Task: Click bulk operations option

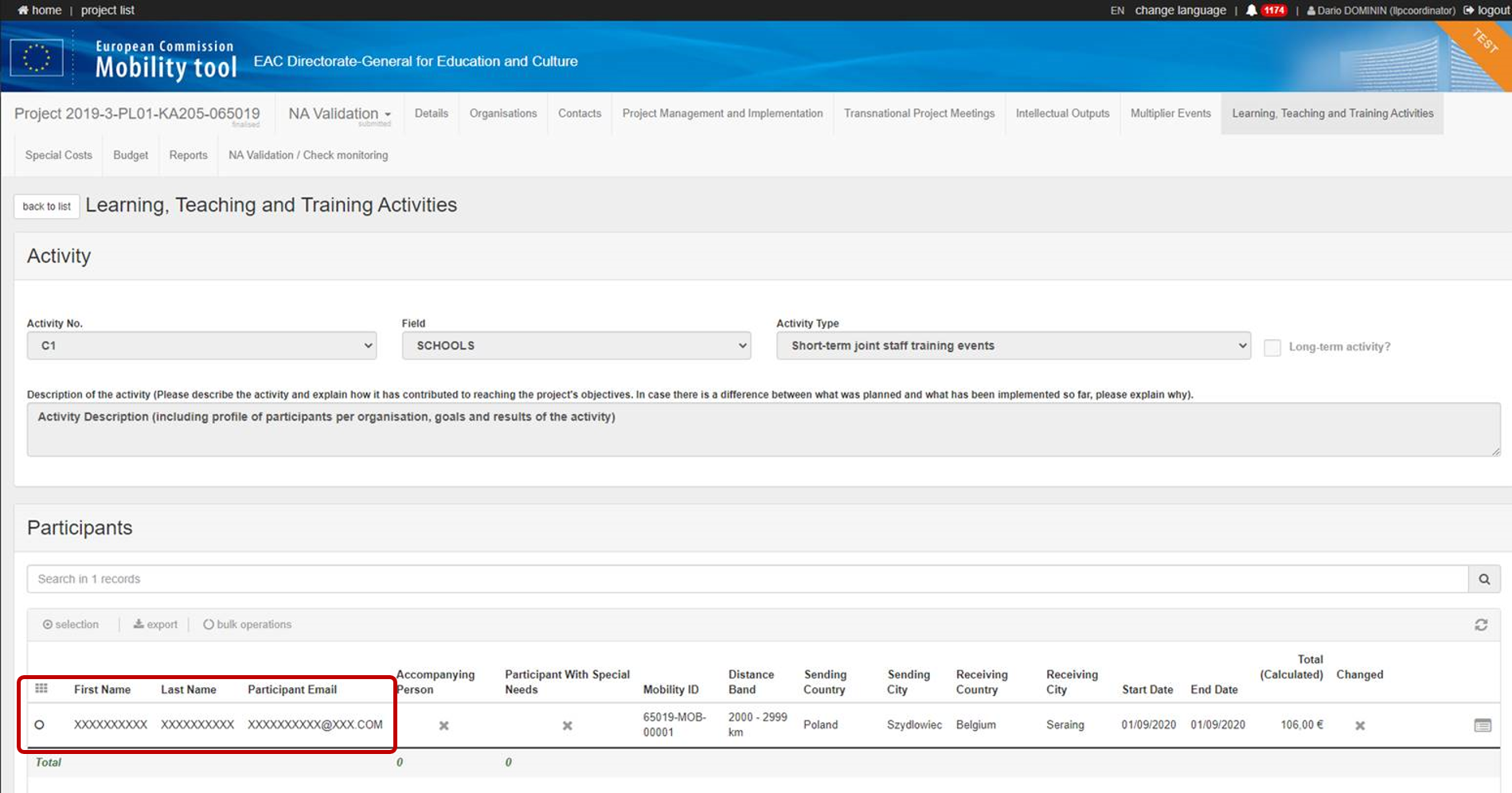Action: (x=248, y=625)
